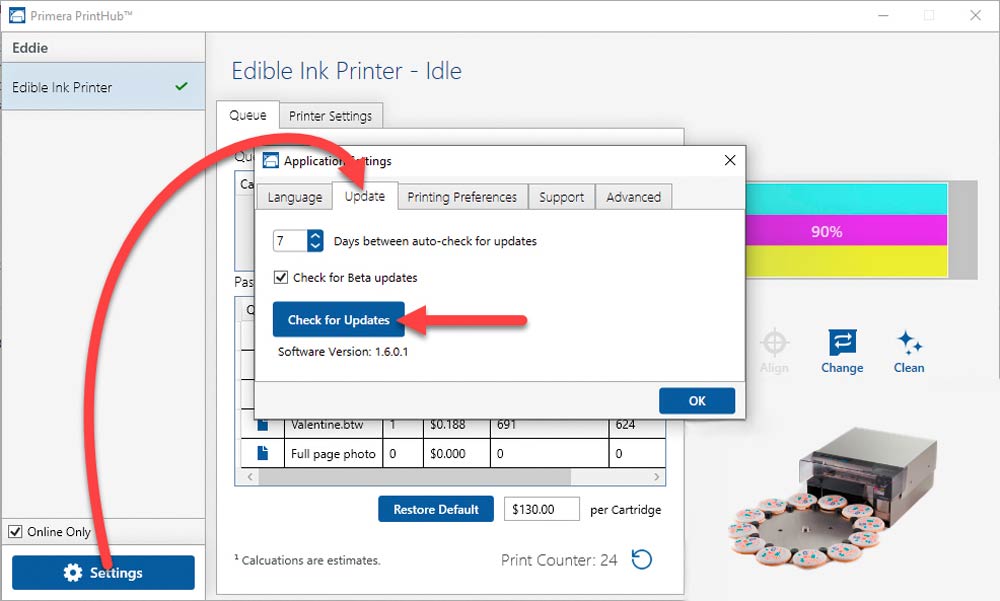The width and height of the screenshot is (1000, 601).
Task: Open the Settings button in the sidebar
Action: coord(103,572)
